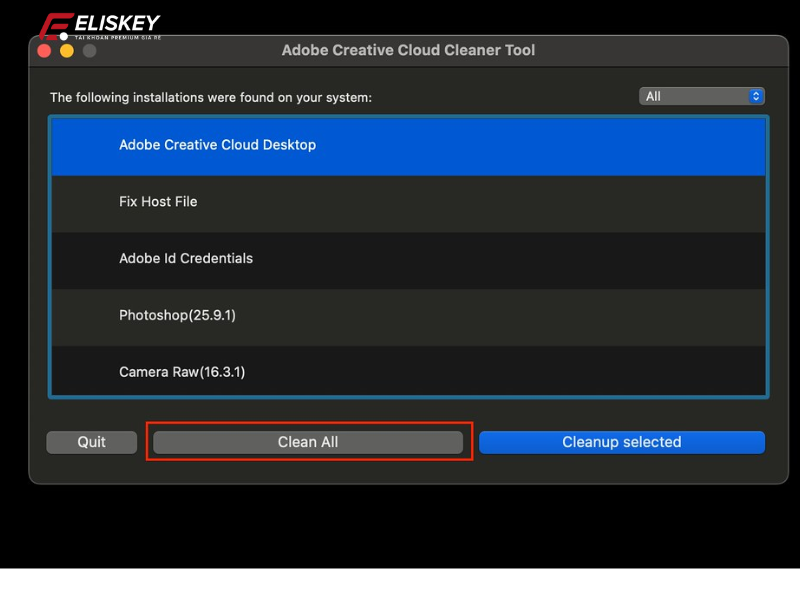Minimize the window with the yellow button
The width and height of the screenshot is (800, 600).
(66, 50)
